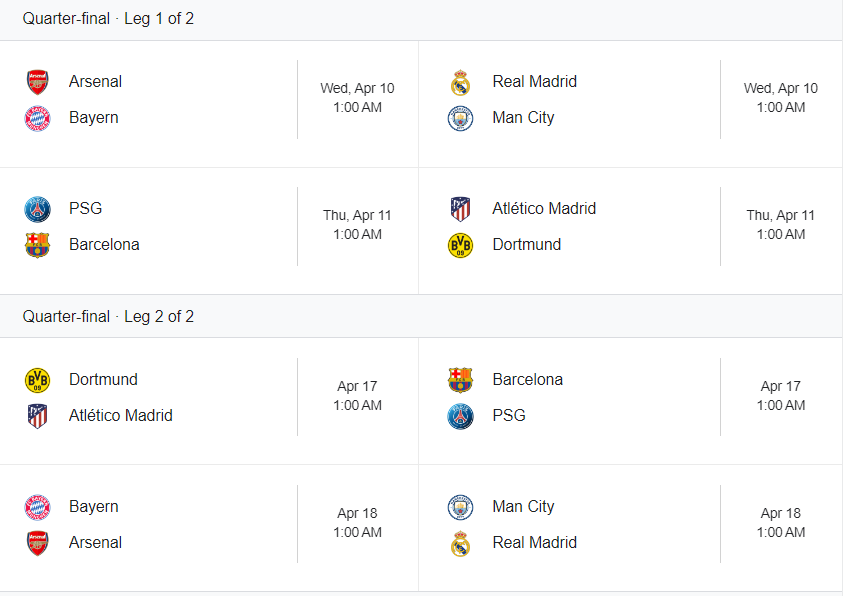Click Atlético Madrid crest in Leg 1

point(461,209)
